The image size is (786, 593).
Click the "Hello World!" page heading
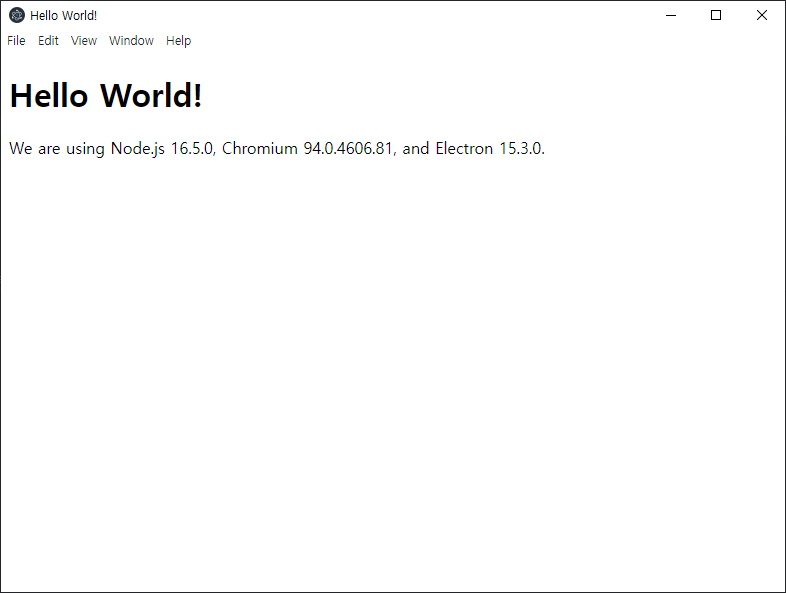[106, 95]
